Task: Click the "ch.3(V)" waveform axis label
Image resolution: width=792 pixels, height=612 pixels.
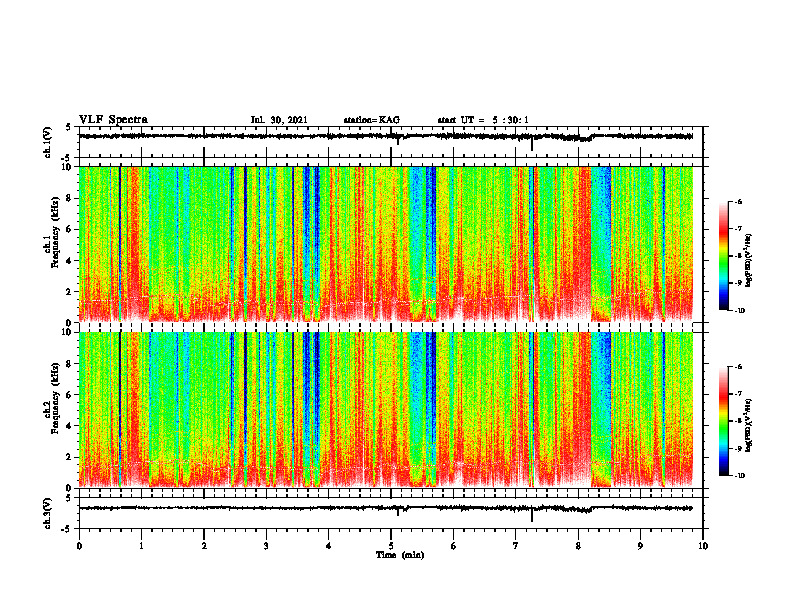Action: [x=47, y=513]
